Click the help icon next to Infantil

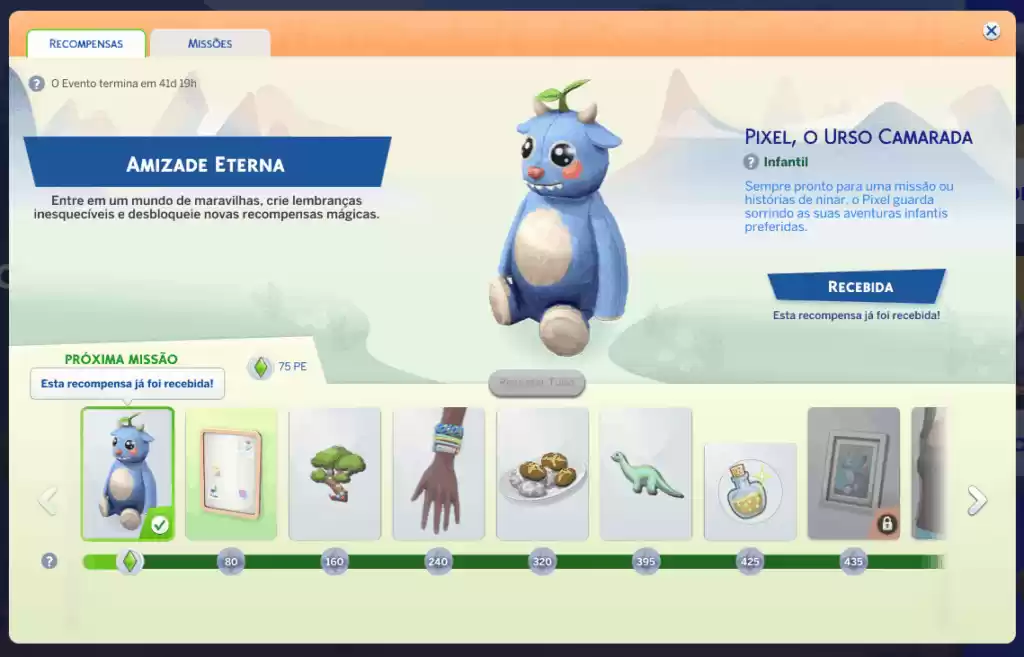click(x=751, y=162)
